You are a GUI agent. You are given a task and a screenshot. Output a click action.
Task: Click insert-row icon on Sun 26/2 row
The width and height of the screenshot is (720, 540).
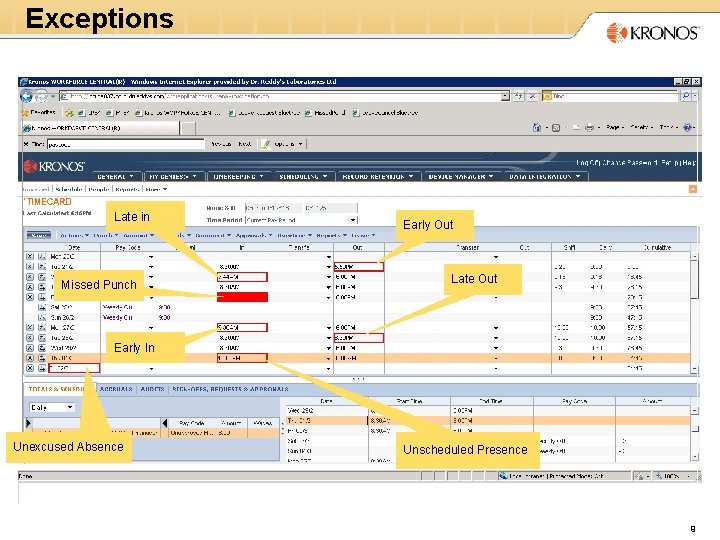tap(42, 317)
